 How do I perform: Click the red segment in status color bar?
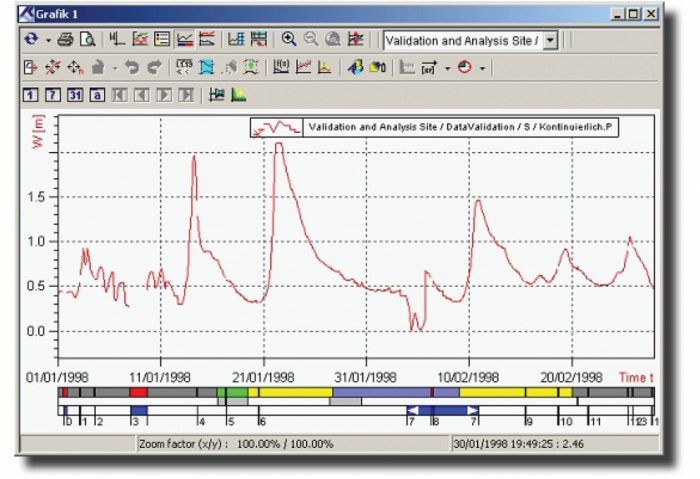click(138, 392)
